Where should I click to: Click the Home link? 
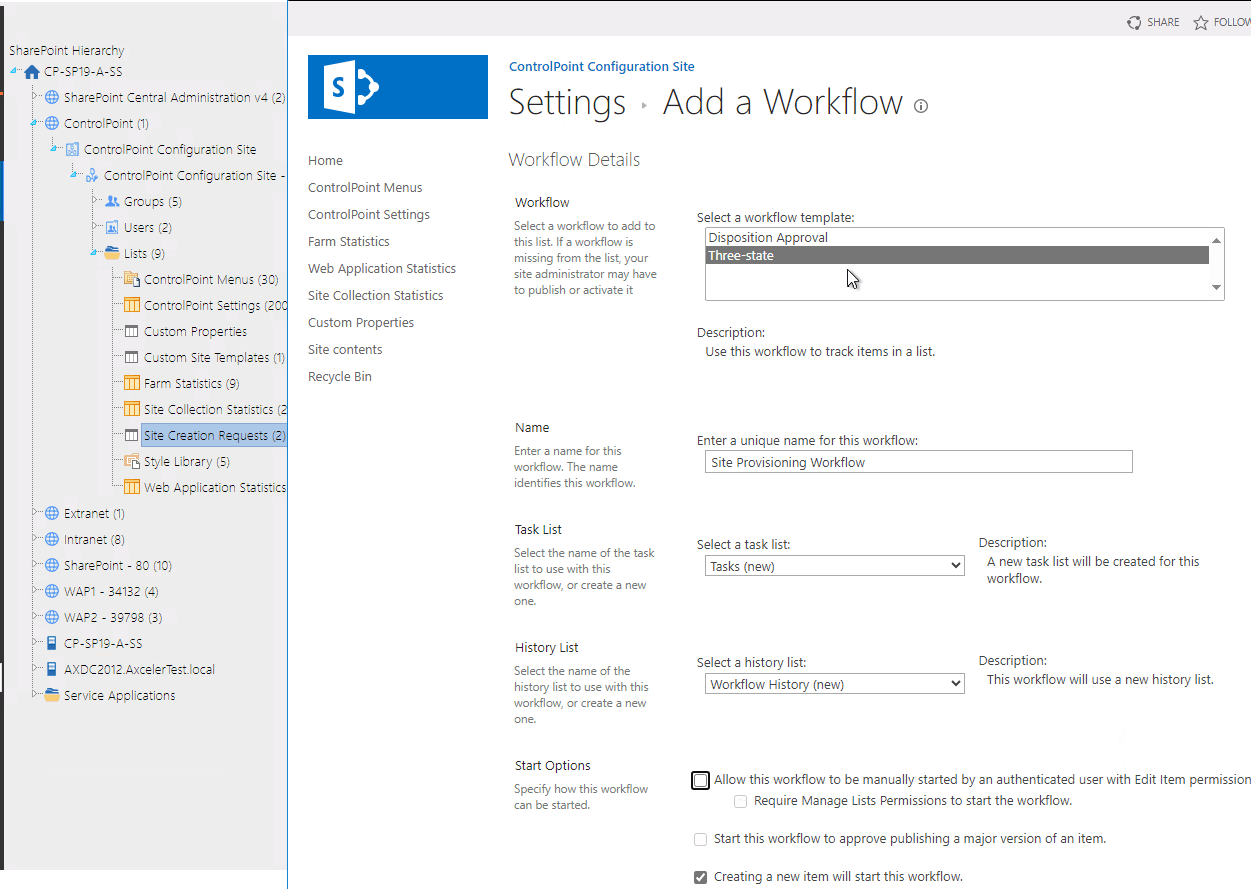(x=325, y=159)
